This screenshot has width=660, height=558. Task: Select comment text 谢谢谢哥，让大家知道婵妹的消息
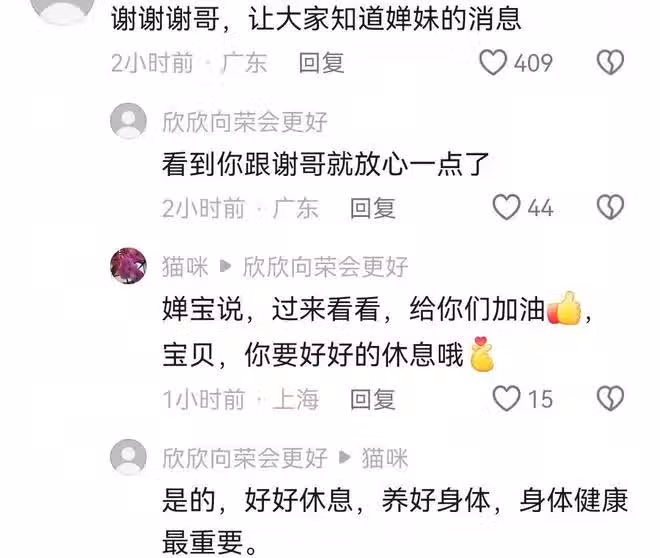click(317, 19)
